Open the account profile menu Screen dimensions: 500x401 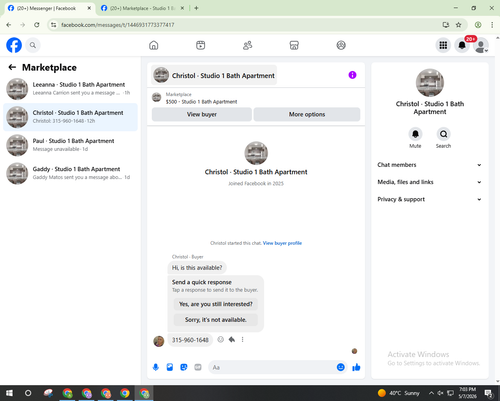[x=481, y=45]
